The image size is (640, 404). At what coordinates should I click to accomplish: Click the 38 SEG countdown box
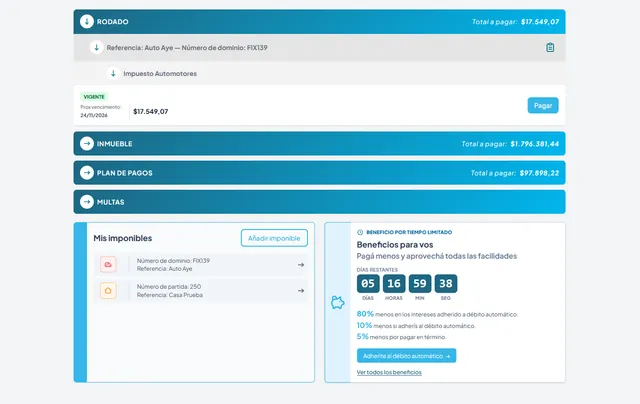446,284
